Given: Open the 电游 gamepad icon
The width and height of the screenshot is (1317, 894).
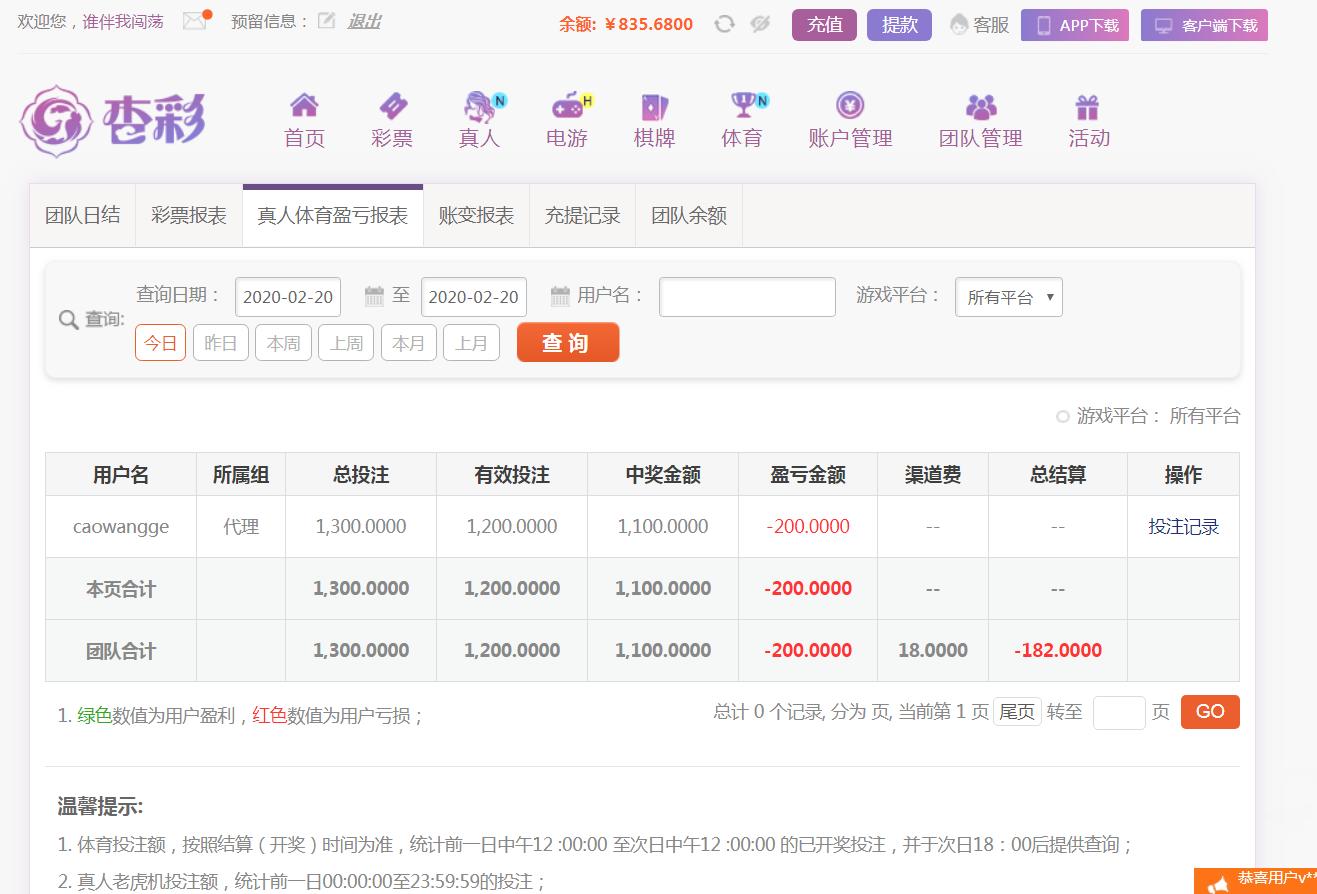Looking at the screenshot, I should click(568, 106).
